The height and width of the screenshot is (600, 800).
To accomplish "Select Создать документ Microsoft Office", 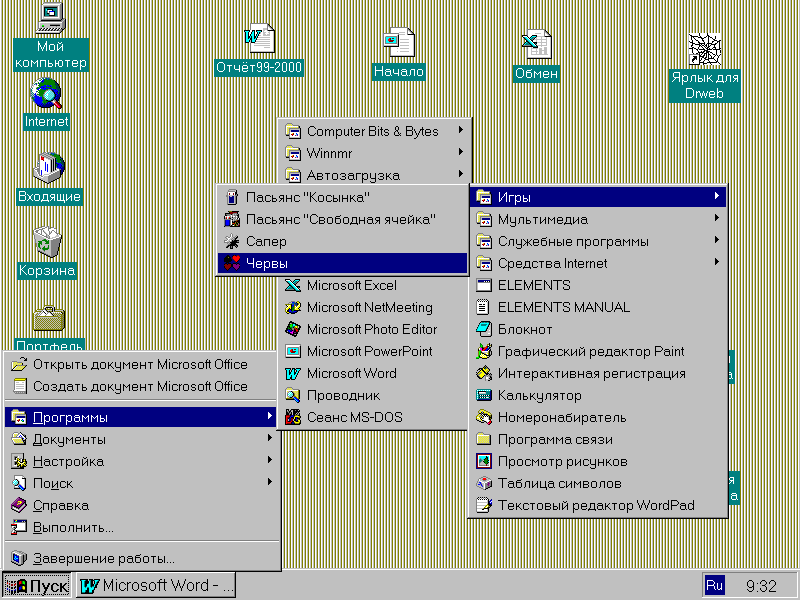I will [142, 386].
